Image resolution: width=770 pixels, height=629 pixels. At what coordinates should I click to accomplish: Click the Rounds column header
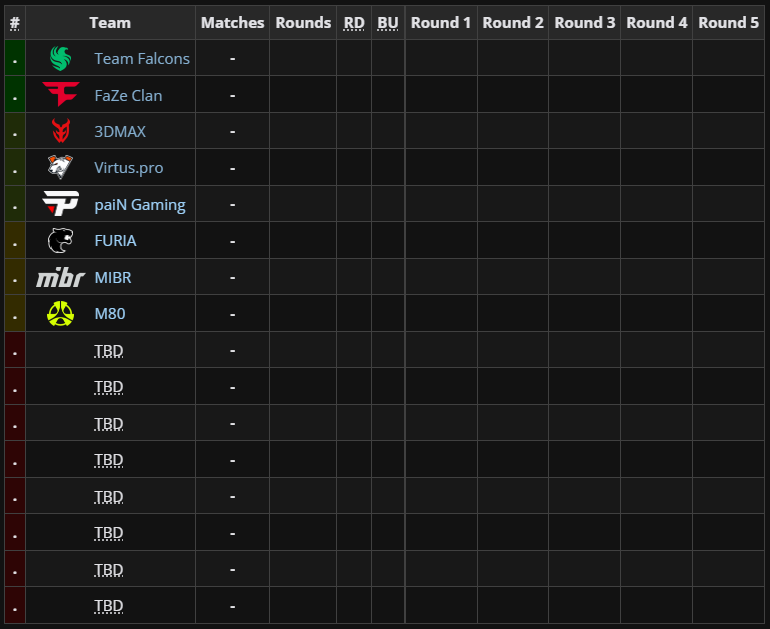click(303, 23)
